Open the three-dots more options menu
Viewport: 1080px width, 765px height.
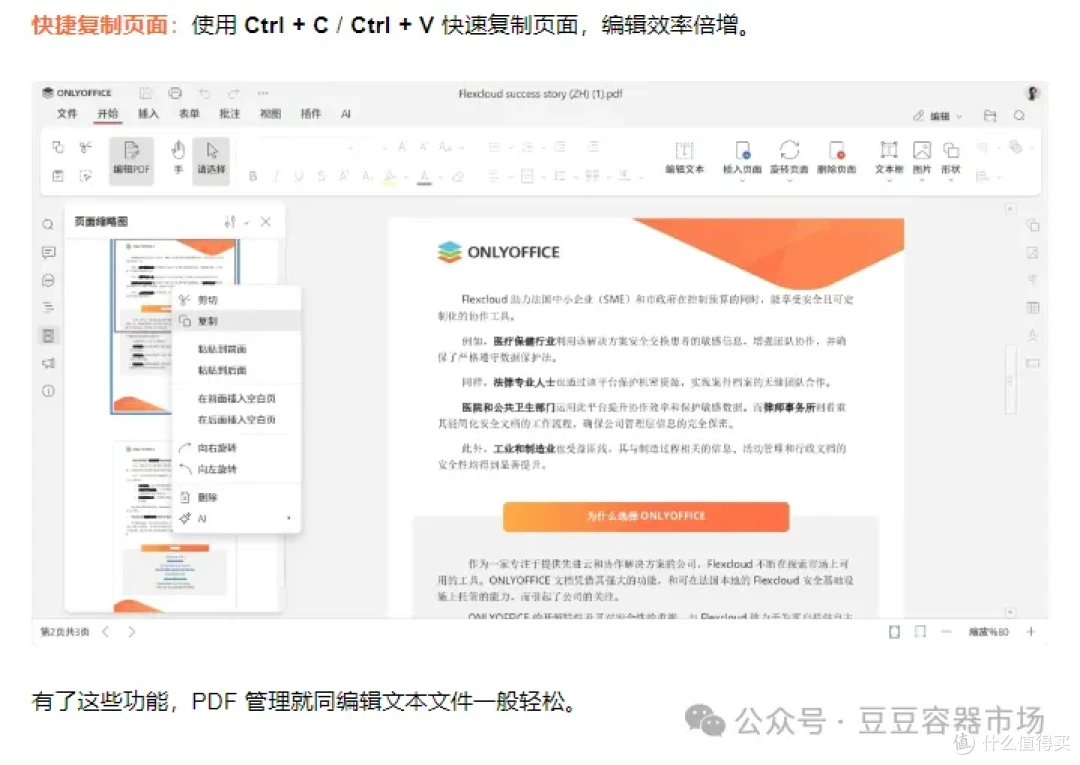point(263,93)
